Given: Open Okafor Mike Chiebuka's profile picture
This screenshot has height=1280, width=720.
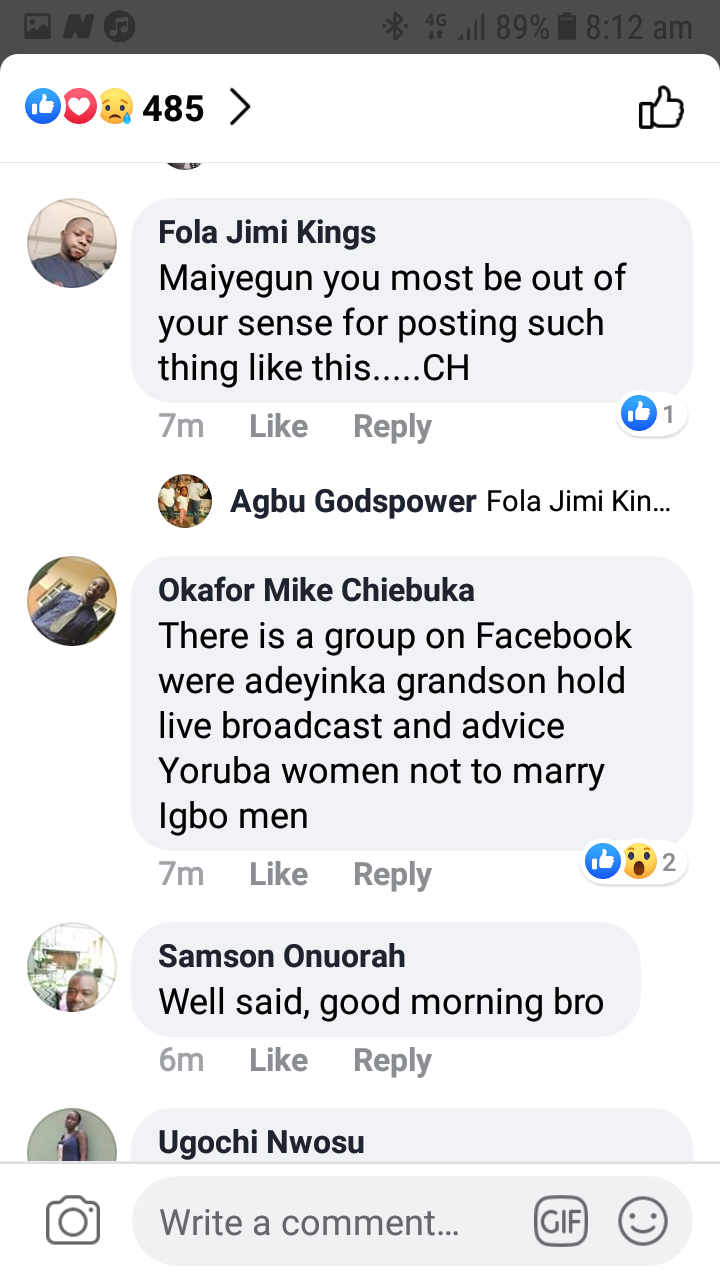Looking at the screenshot, I should (72, 601).
